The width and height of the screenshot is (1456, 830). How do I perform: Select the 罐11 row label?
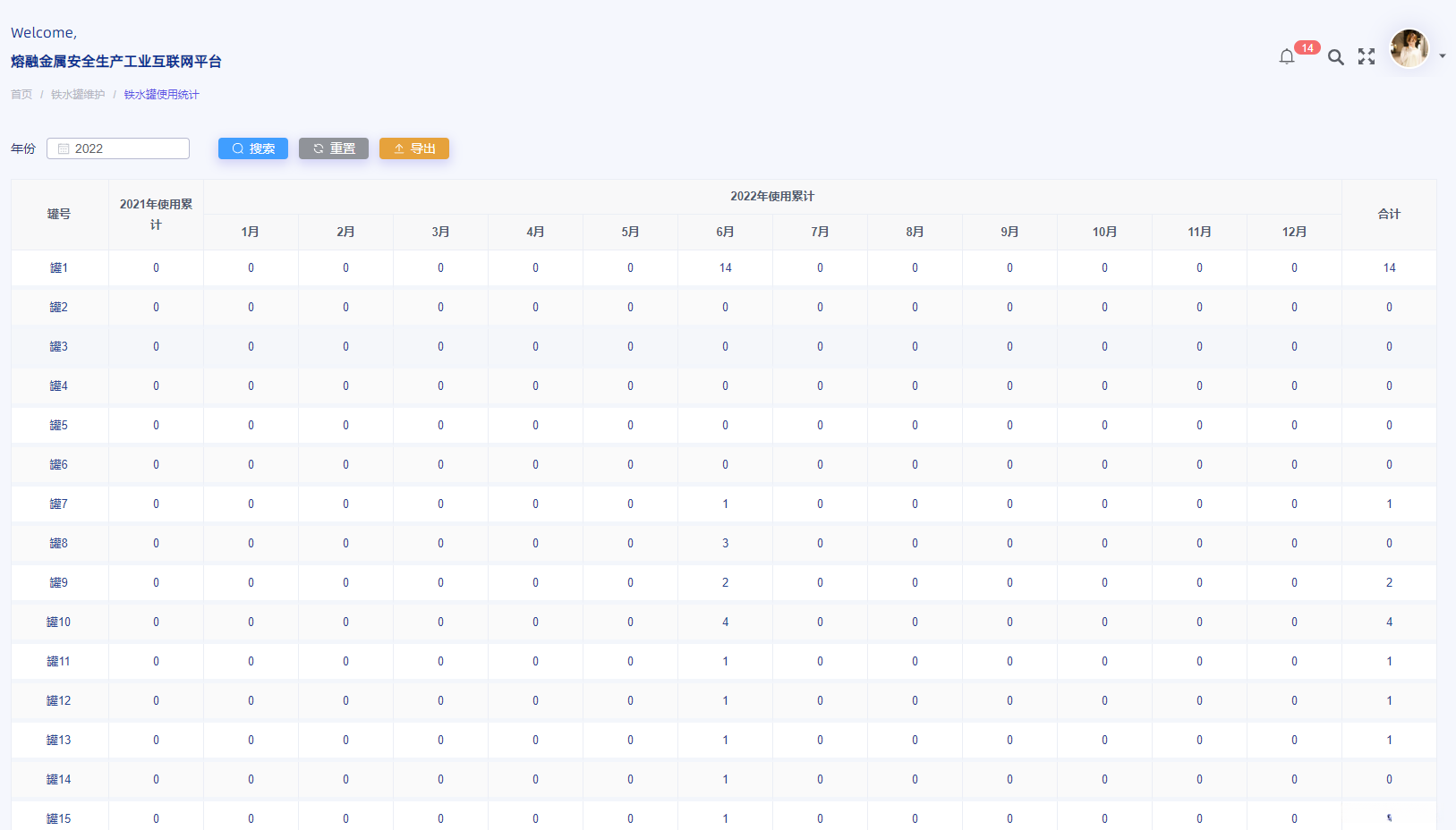pos(59,662)
